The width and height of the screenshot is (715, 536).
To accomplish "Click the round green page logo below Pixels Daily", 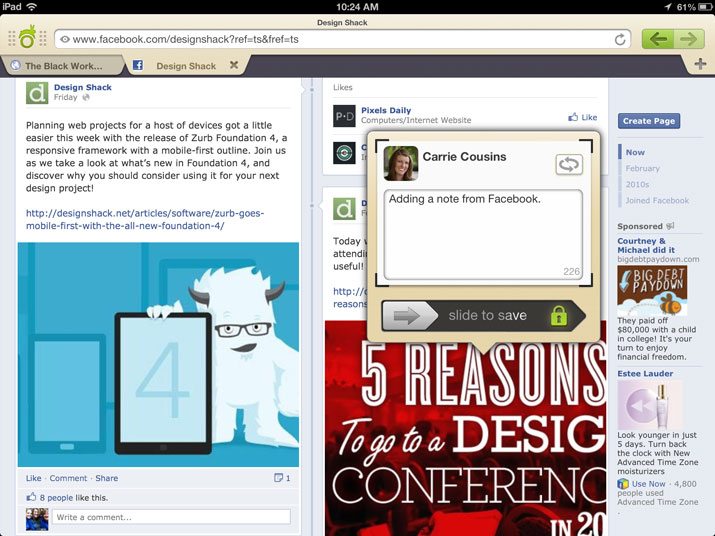I will [344, 153].
